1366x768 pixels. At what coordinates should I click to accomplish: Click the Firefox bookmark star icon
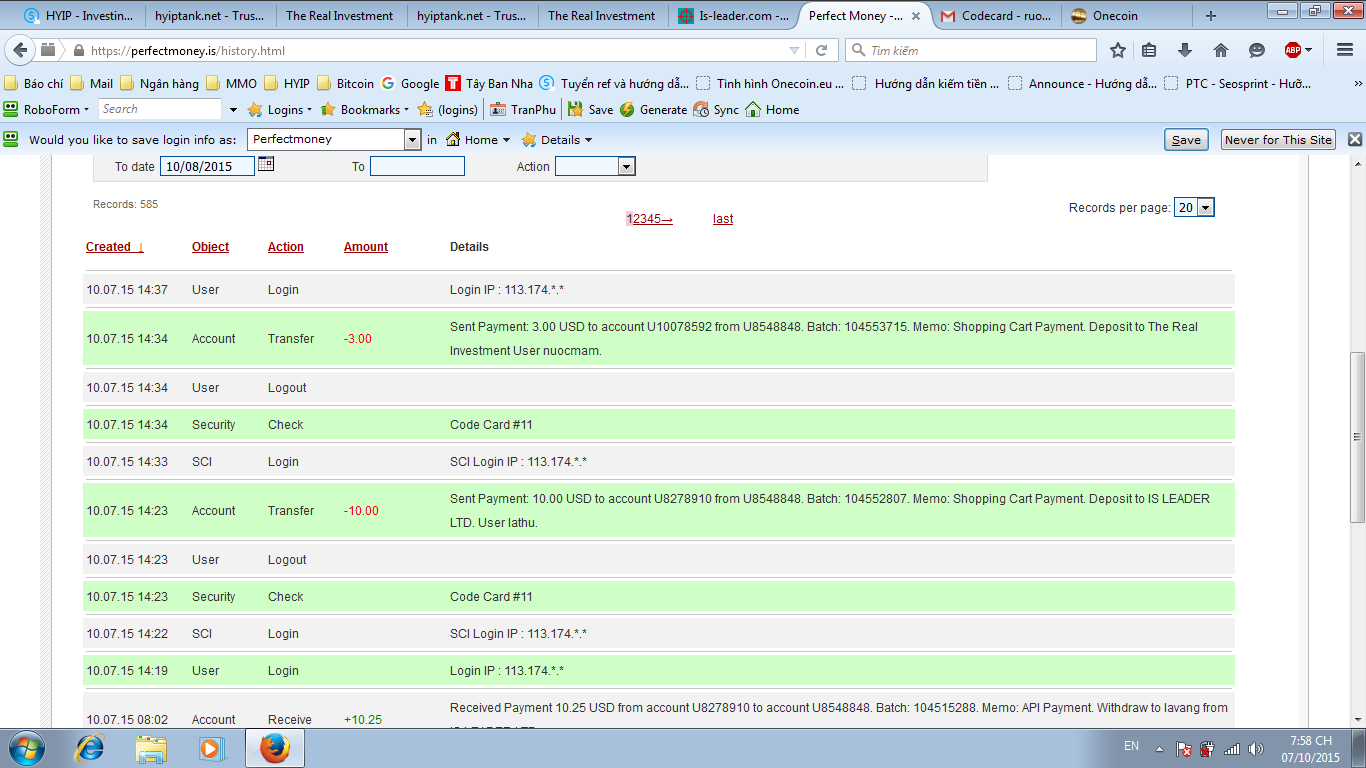1118,50
